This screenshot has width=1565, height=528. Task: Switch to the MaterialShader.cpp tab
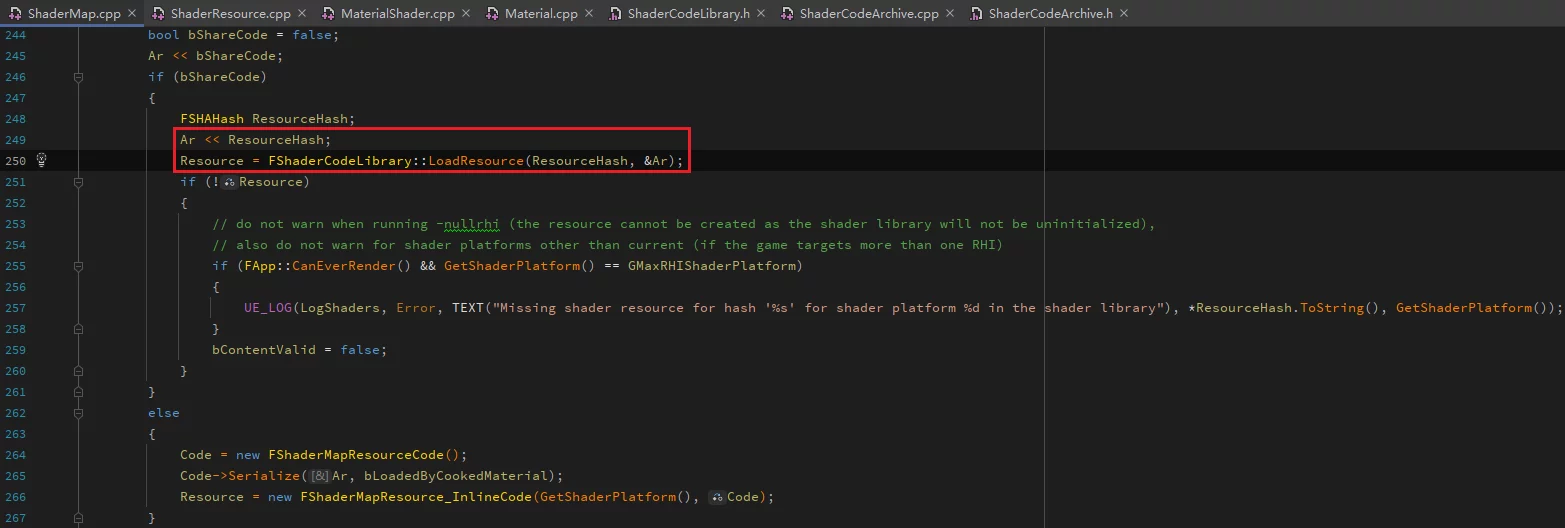[x=398, y=14]
